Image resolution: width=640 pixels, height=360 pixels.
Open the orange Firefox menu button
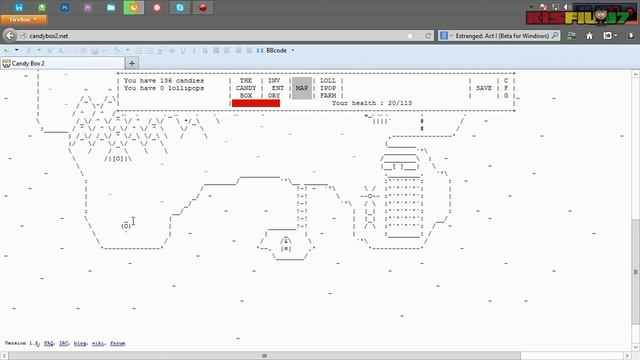click(x=23, y=19)
